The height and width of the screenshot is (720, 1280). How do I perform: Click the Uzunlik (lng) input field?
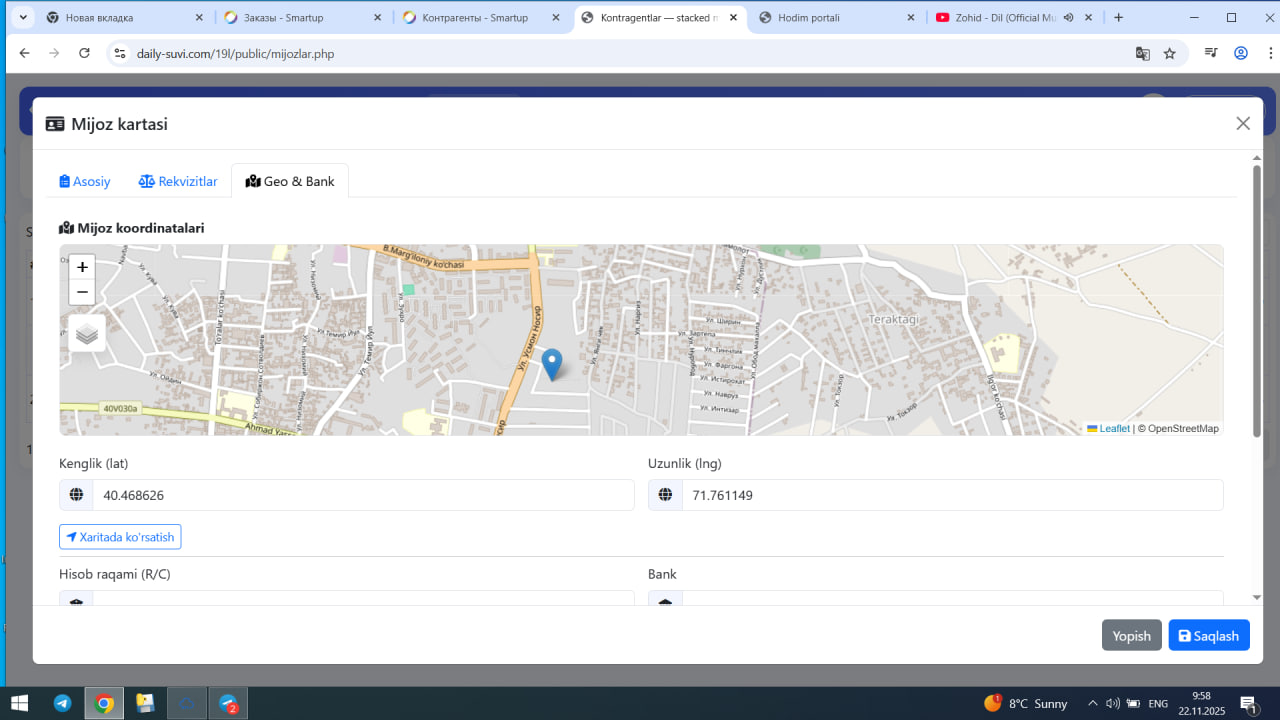[x=952, y=495]
